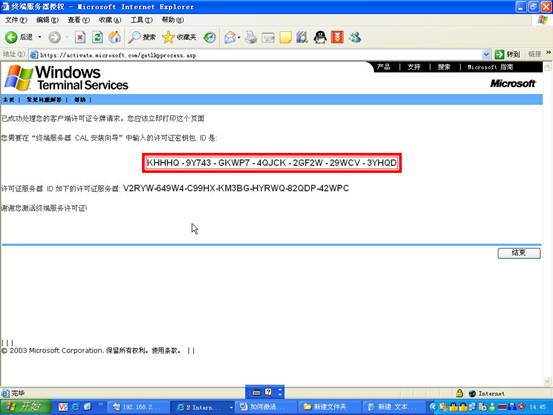Screen dimensions: 553x415
Task: Open the 工具 (Tools) menu
Action: click(x=141, y=20)
